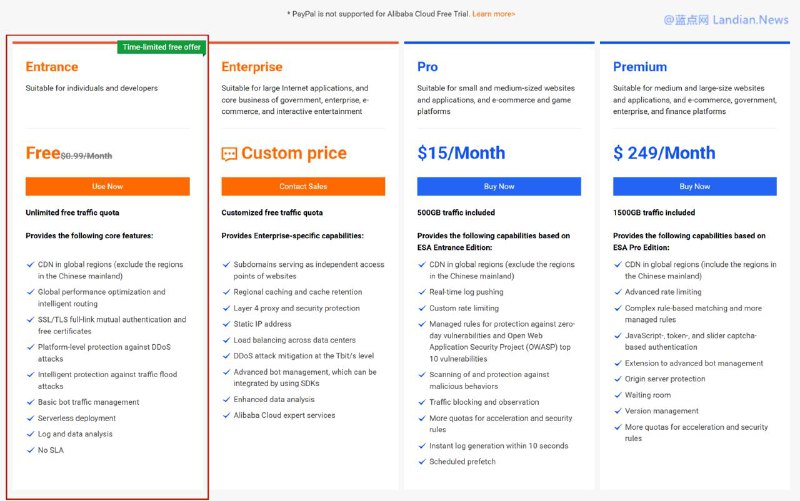Screen dimensions: 800x501
Task: Click checkmark next to Scheduled prefetch
Action: click(421, 462)
